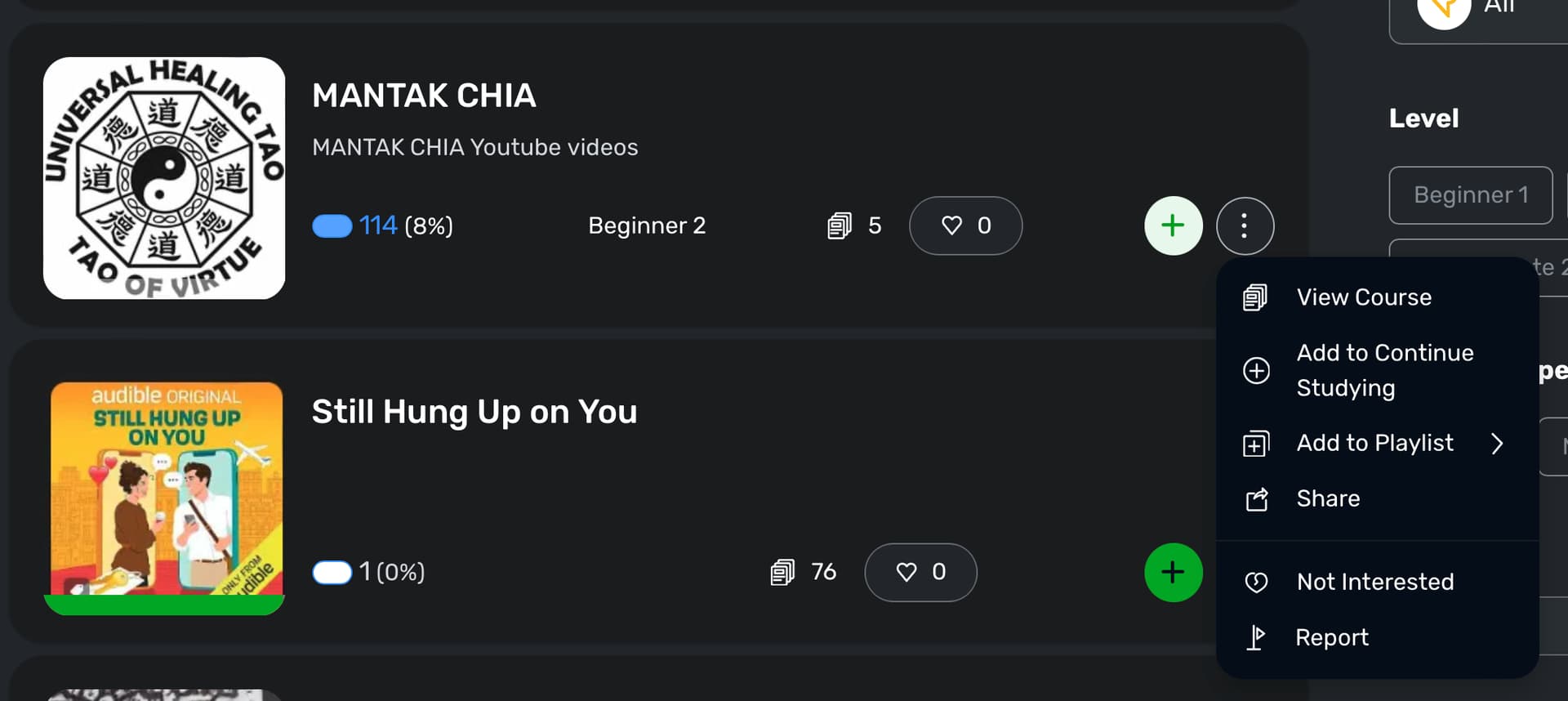The width and height of the screenshot is (1568, 701).
Task: Click the Report flag icon
Action: pyautogui.click(x=1256, y=637)
